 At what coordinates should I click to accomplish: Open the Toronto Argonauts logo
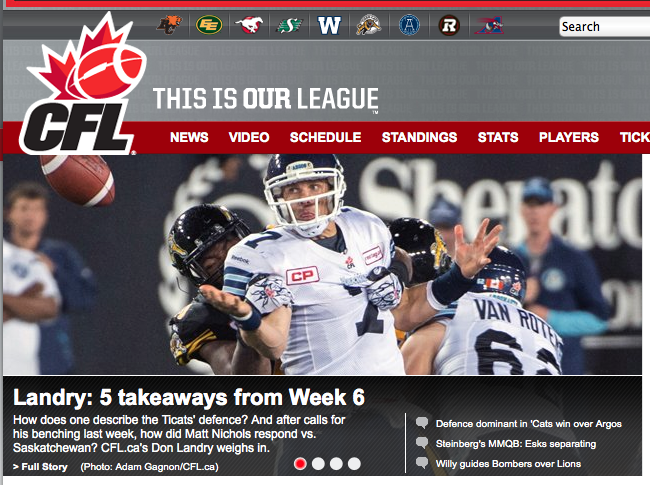point(409,25)
